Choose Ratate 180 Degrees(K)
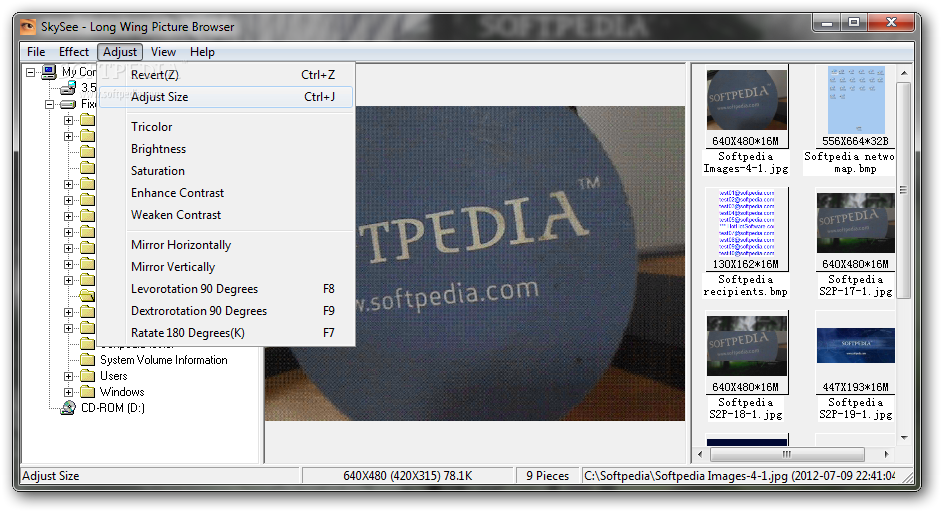The width and height of the screenshot is (942, 512). coord(227,333)
